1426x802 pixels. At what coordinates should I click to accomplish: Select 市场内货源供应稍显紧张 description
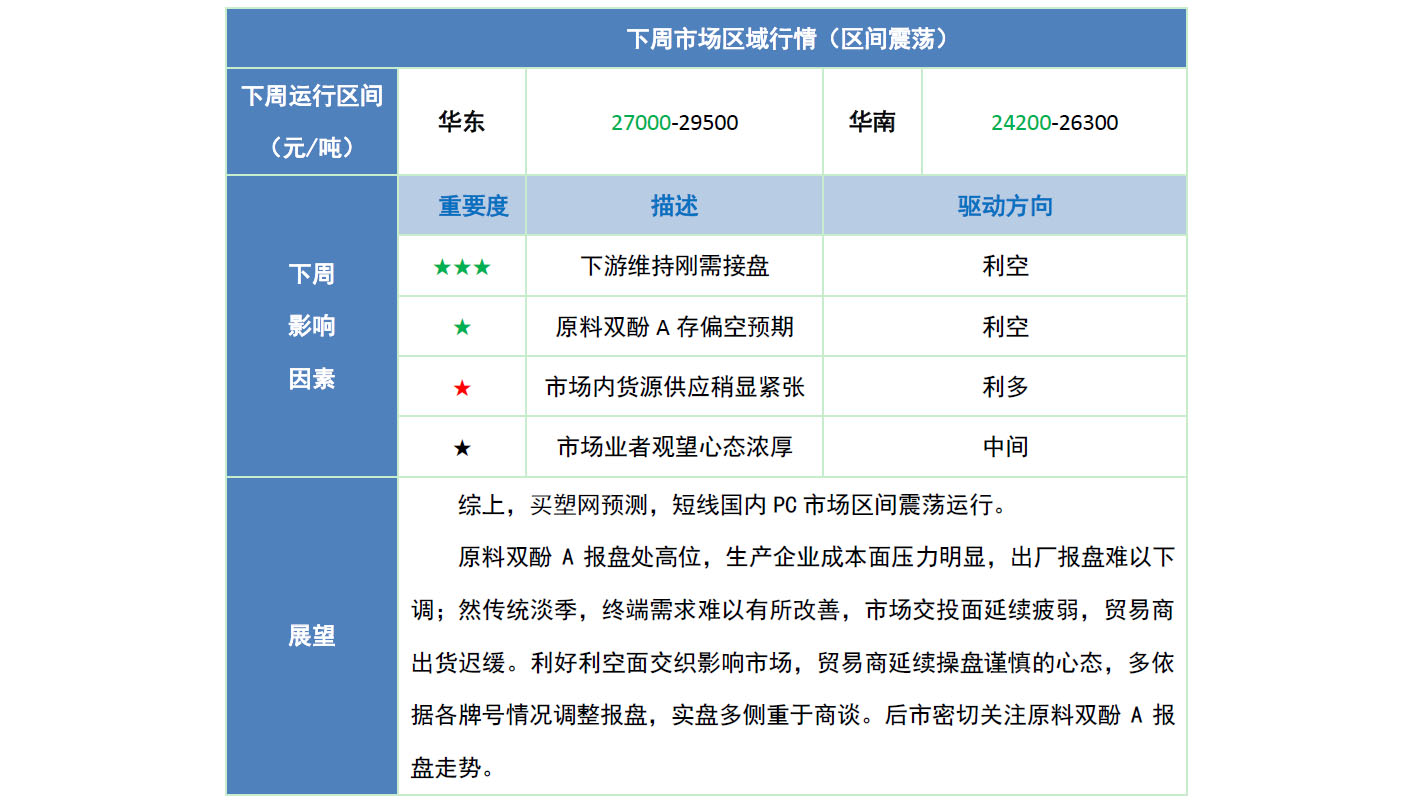pos(675,387)
